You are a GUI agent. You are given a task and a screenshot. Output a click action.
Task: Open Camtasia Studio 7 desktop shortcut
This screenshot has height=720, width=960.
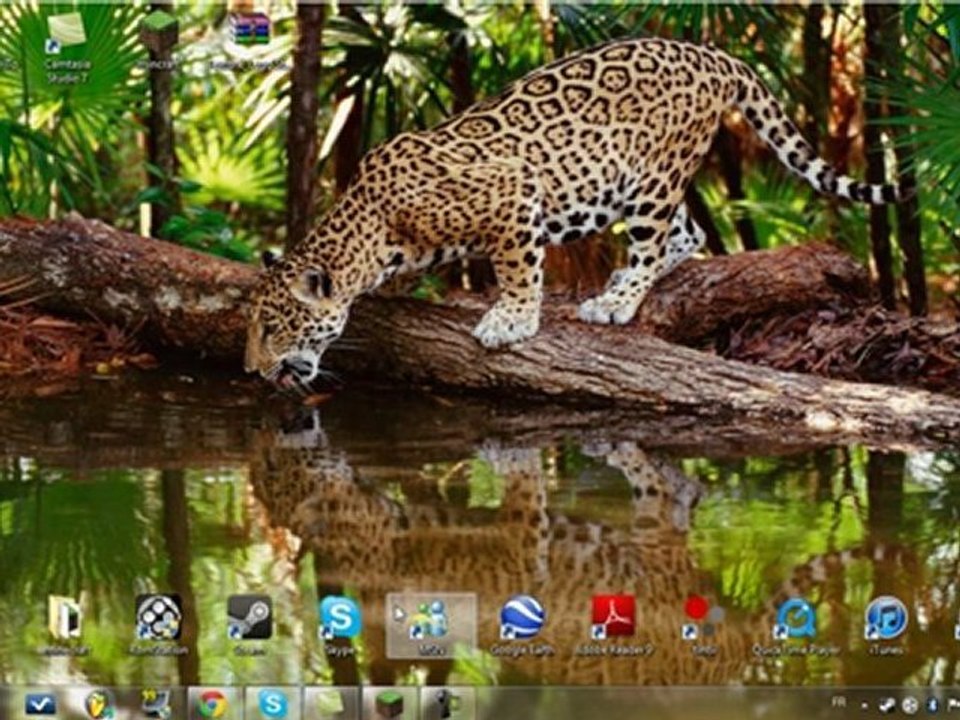click(67, 47)
